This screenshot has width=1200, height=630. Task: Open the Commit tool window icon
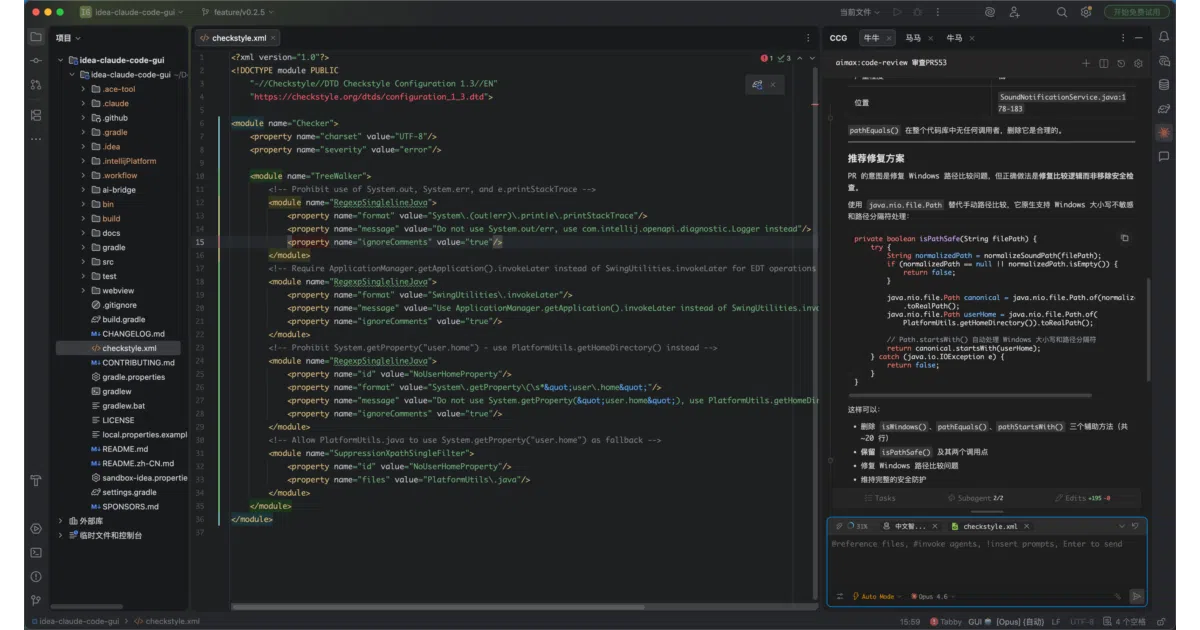[36, 63]
